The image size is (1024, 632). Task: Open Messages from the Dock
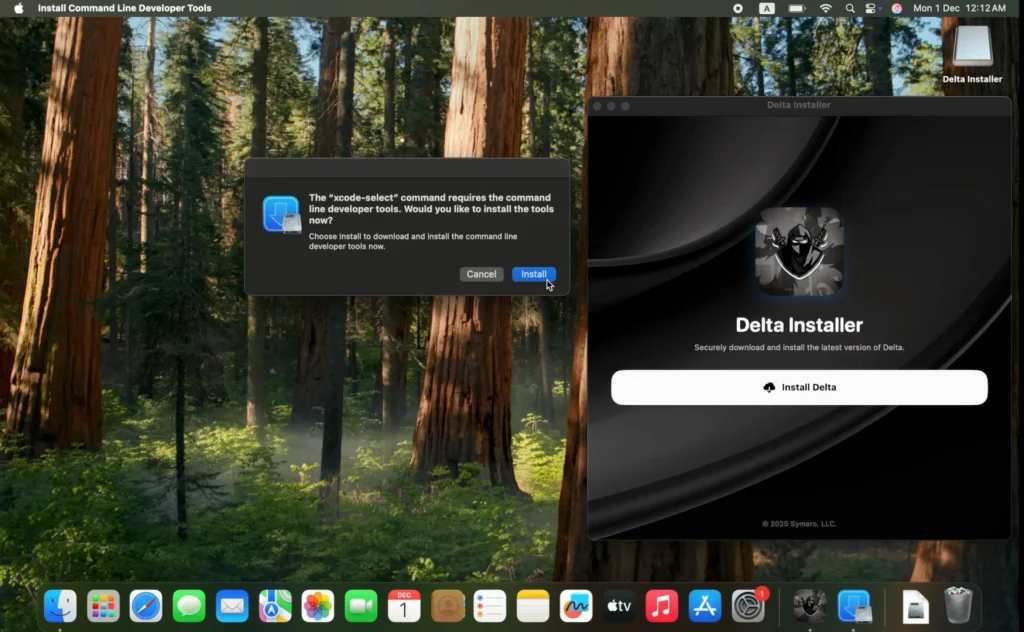(x=189, y=607)
